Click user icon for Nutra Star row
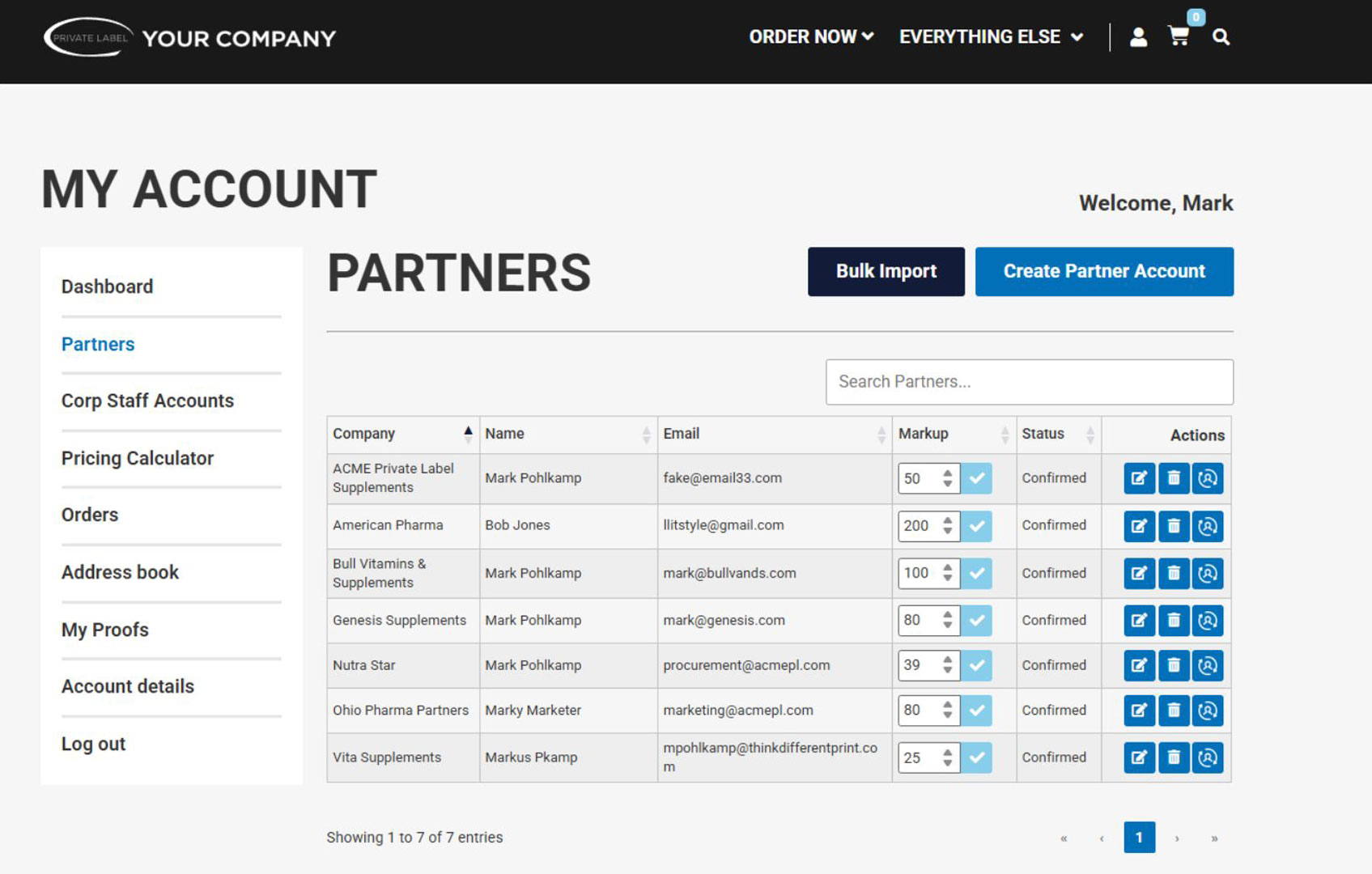The width and height of the screenshot is (1372, 874). [1208, 665]
